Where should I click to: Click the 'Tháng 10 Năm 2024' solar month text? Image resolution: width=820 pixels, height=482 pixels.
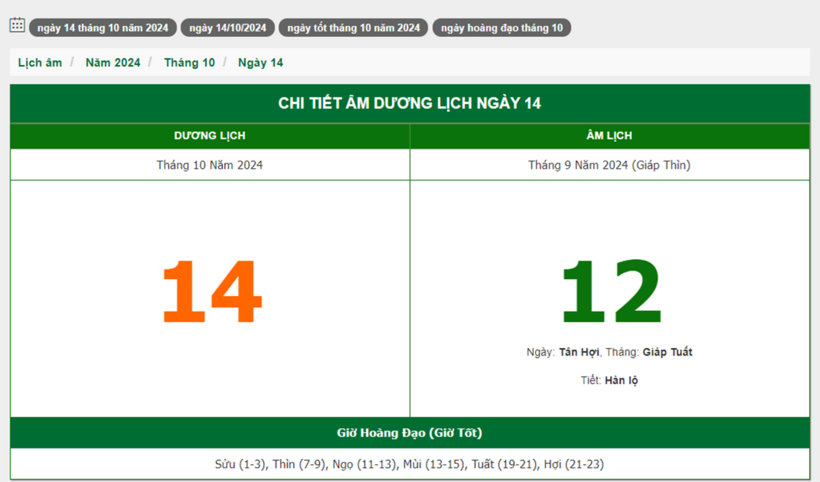(210, 165)
